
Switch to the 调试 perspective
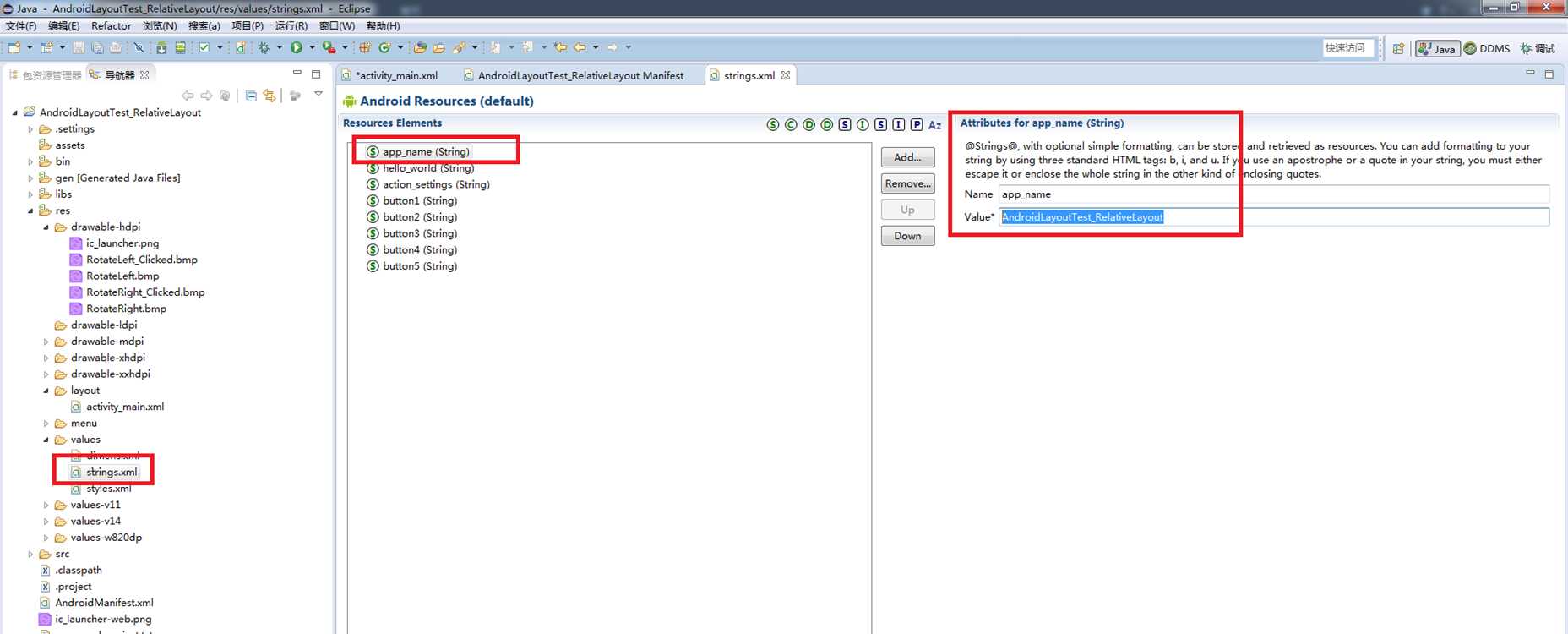[1538, 48]
